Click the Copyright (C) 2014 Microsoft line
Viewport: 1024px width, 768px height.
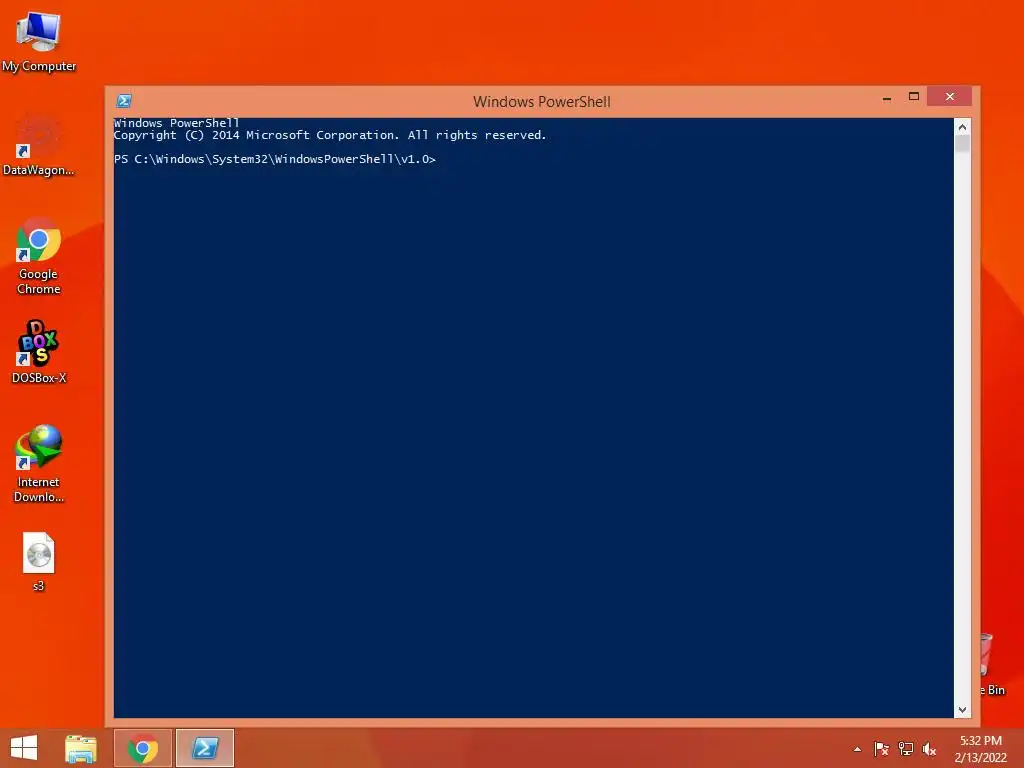[330, 135]
